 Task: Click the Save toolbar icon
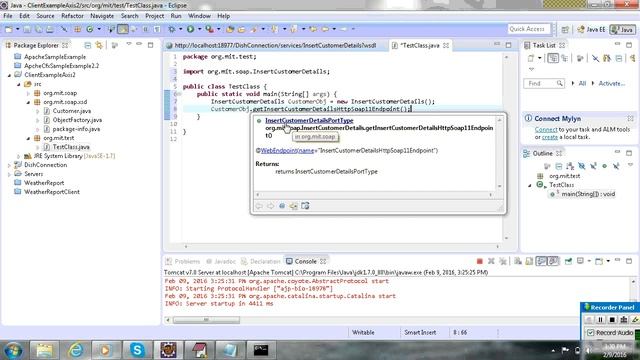27,29
